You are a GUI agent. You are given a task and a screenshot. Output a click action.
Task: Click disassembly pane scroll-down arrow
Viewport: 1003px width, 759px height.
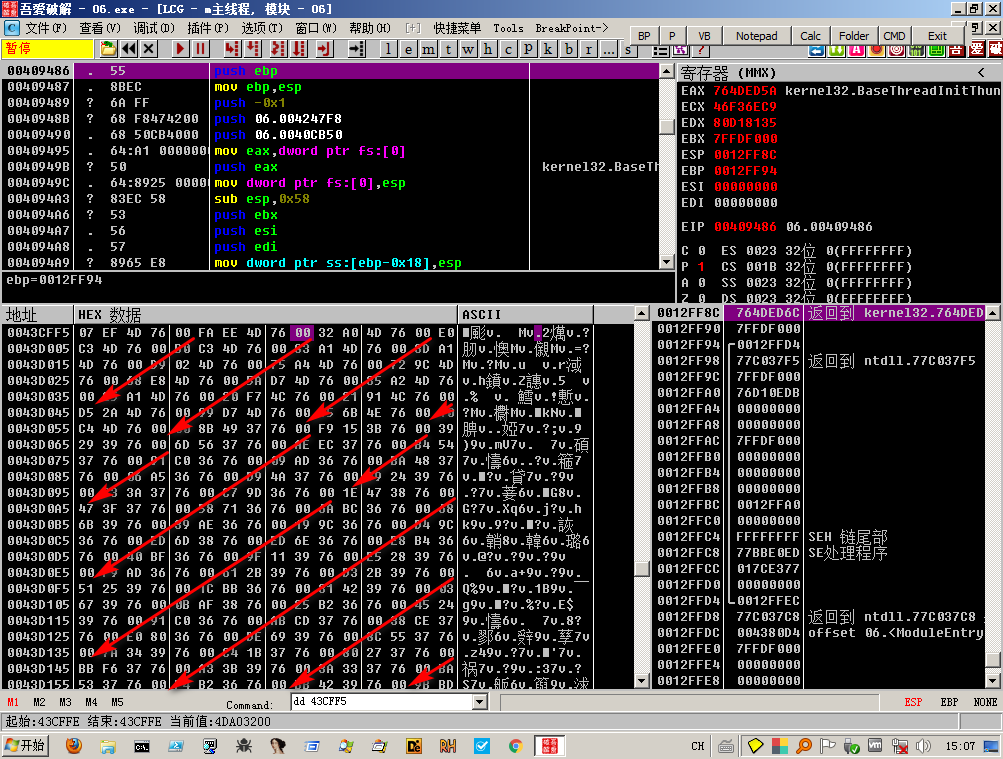(667, 262)
